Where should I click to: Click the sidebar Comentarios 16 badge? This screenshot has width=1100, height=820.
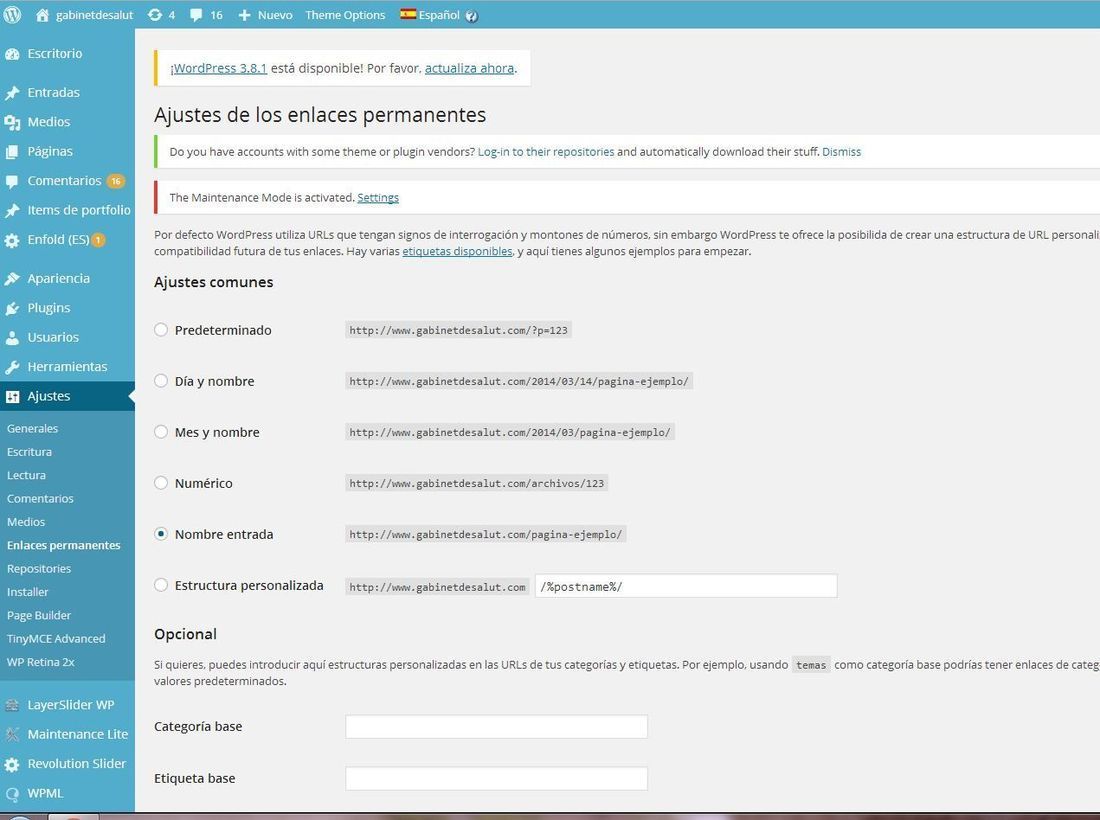tap(116, 181)
